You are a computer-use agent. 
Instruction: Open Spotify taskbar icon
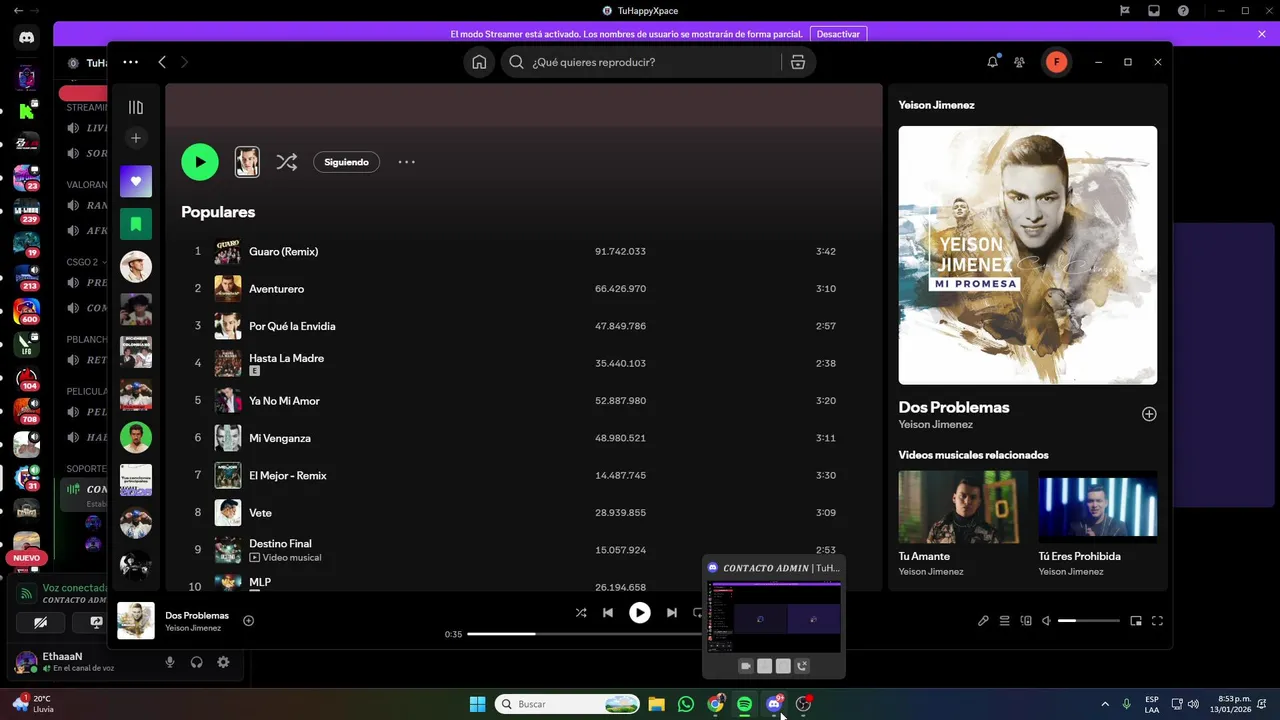(744, 704)
